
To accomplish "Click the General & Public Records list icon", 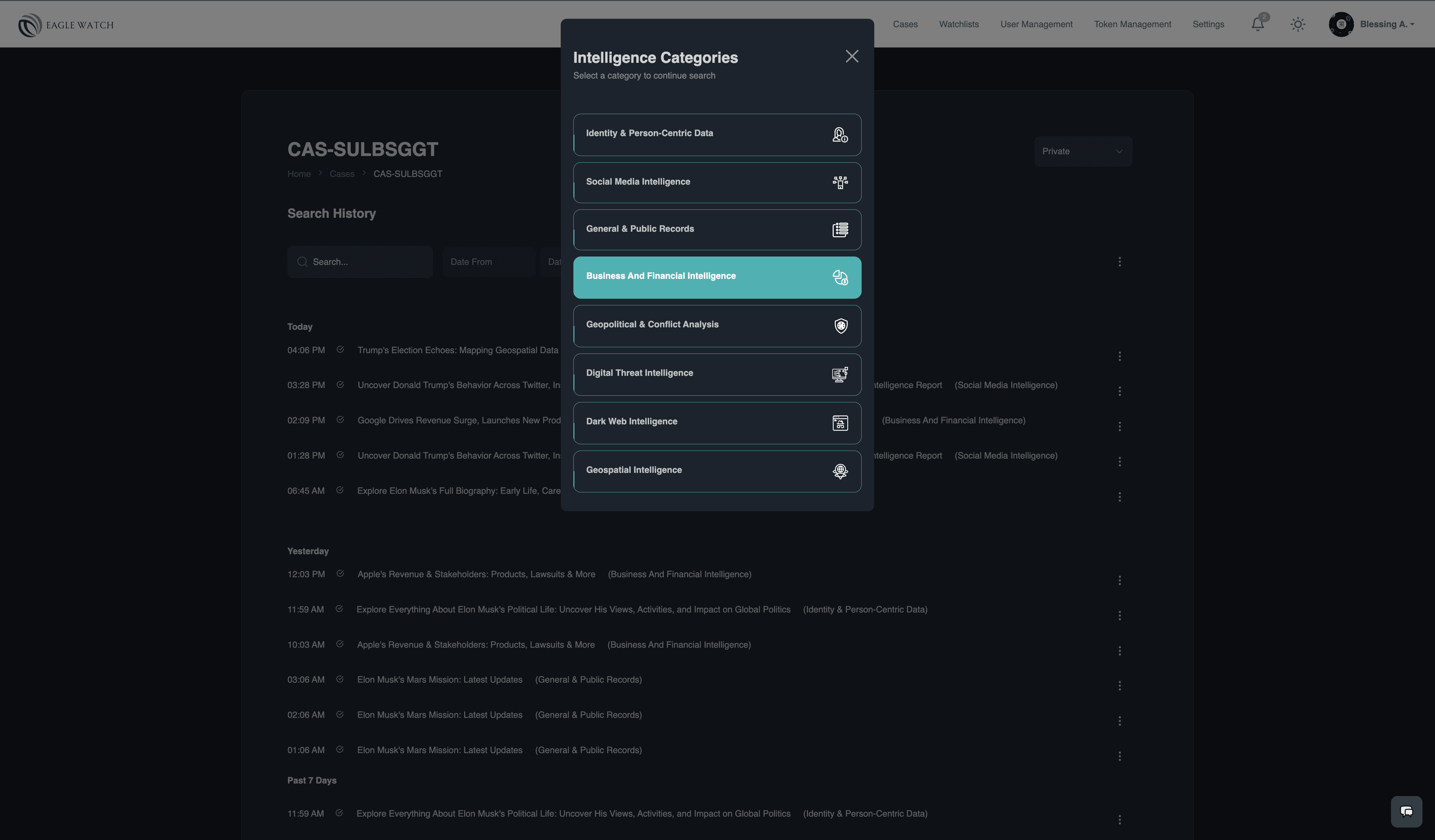I will click(840, 230).
